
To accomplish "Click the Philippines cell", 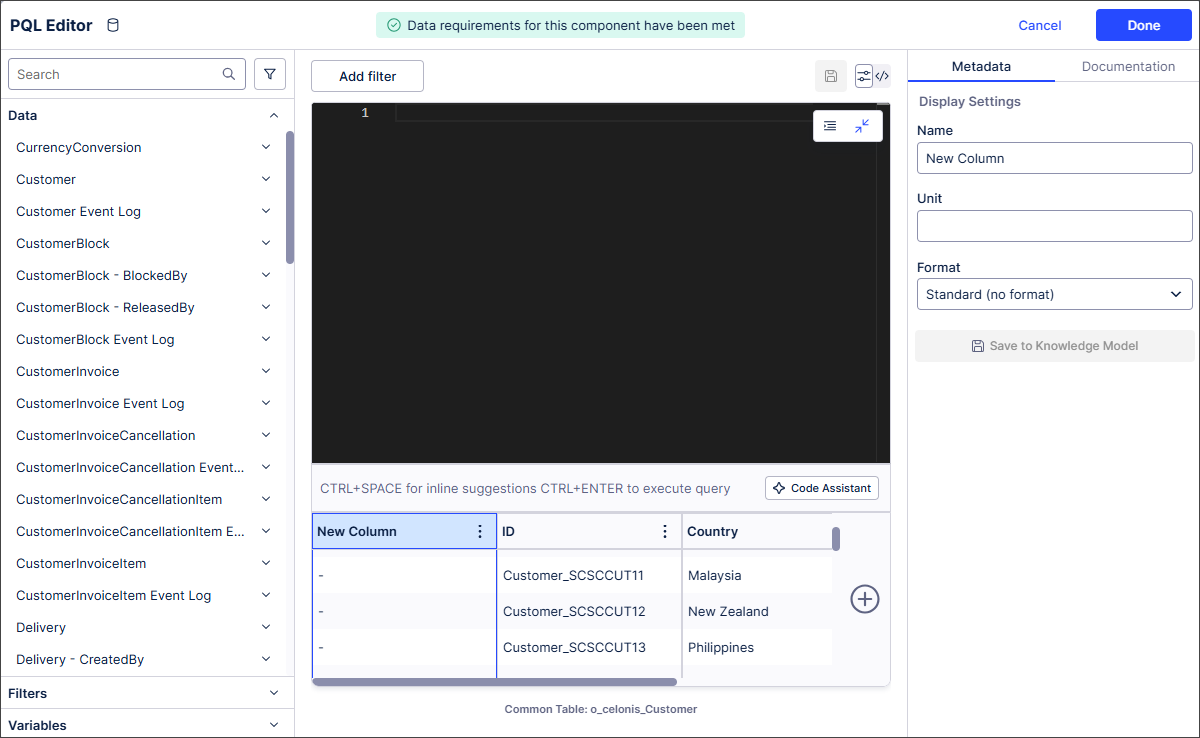I will click(757, 647).
